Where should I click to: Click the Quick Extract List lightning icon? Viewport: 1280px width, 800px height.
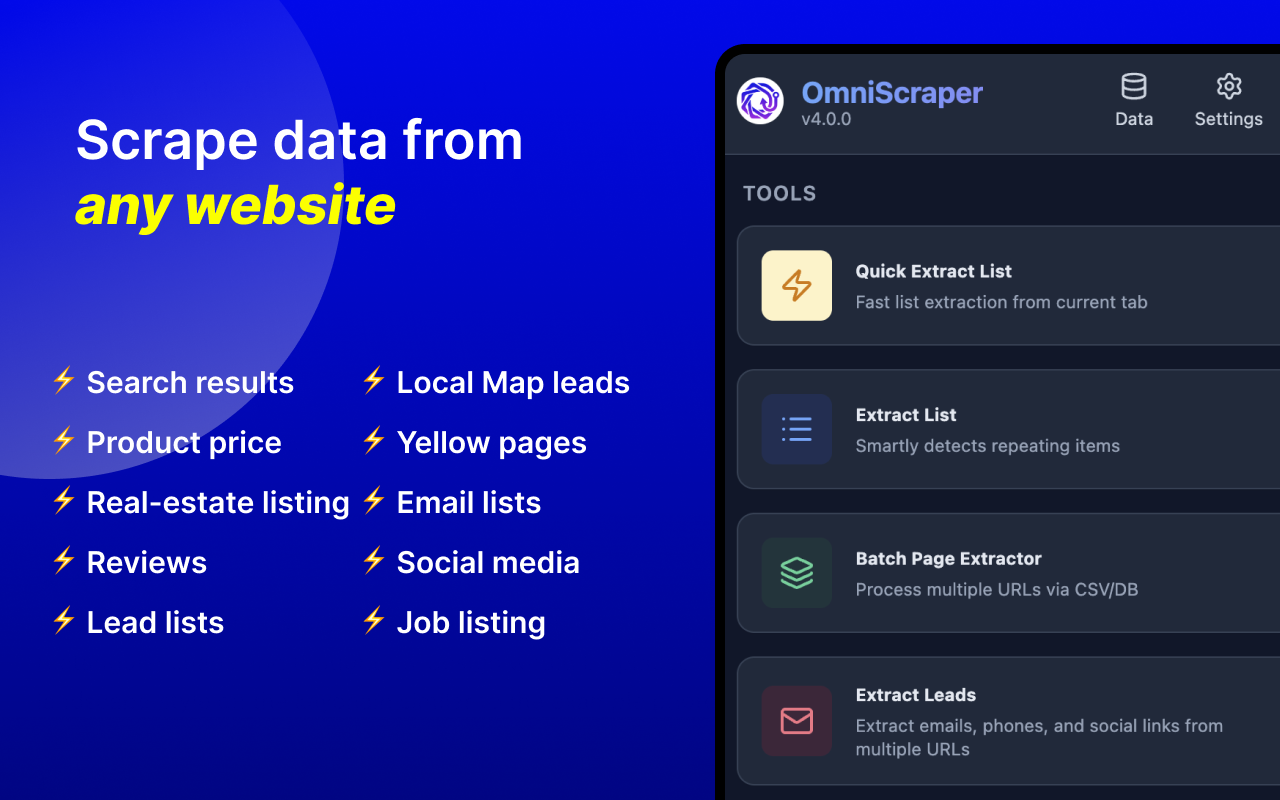point(797,285)
